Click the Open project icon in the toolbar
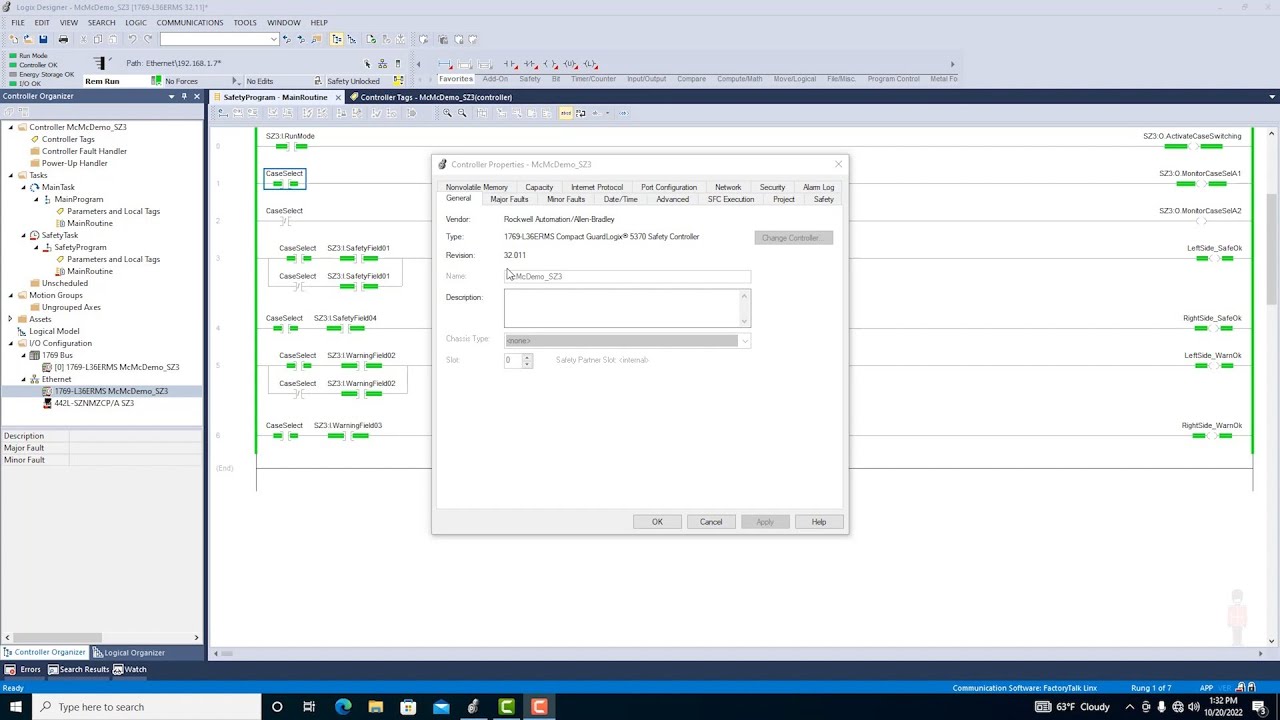1280x720 pixels. pos(28,39)
